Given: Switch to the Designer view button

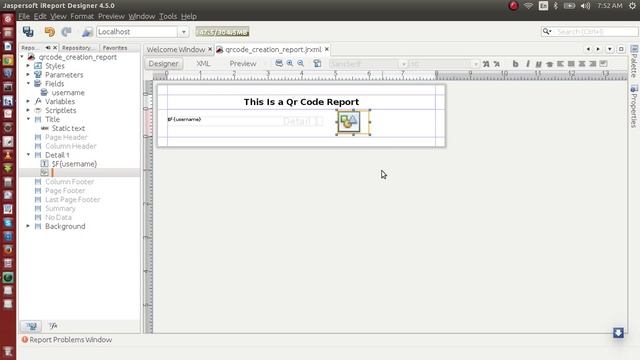Looking at the screenshot, I should [163, 64].
